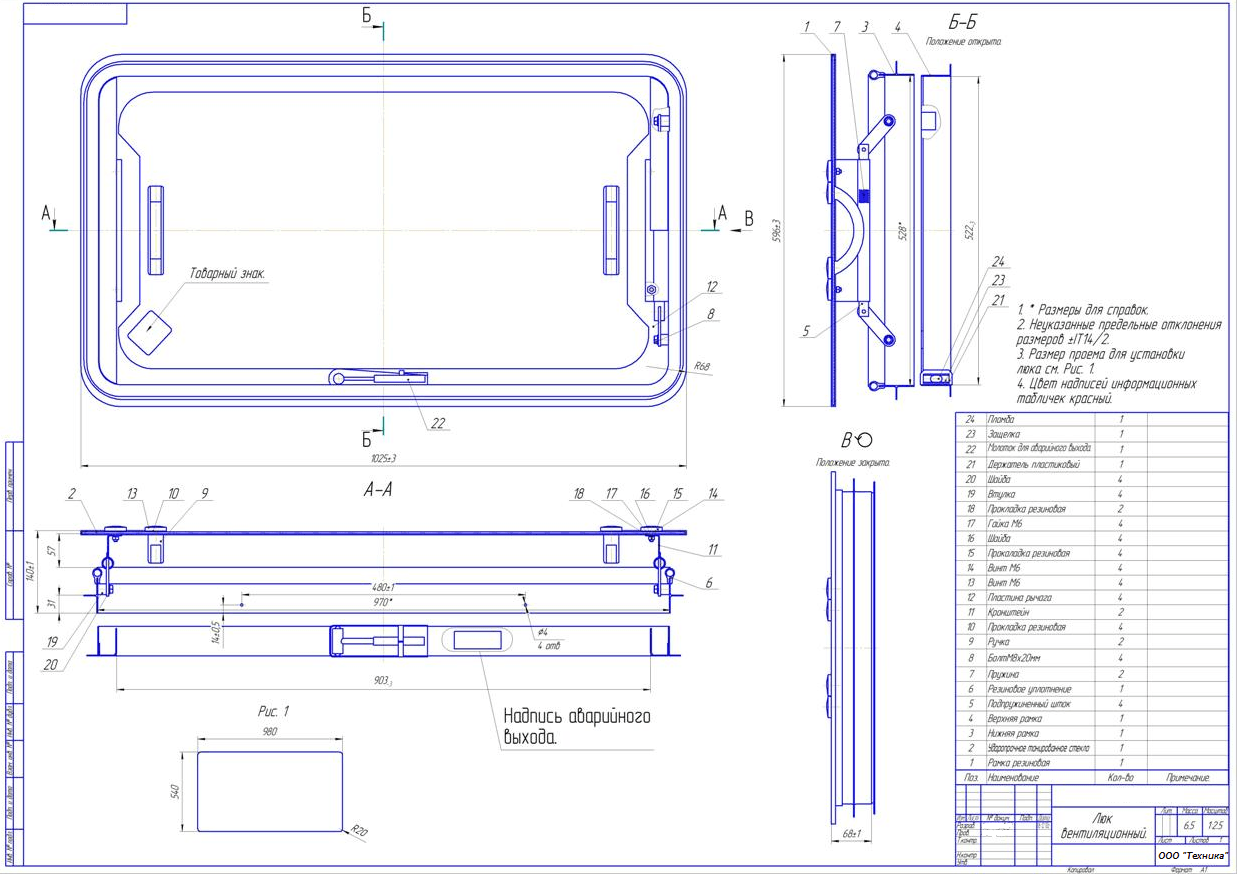Viewport: 1242px width, 878px height.
Task: Select the 'Поз.' column header
Action: tap(969, 777)
